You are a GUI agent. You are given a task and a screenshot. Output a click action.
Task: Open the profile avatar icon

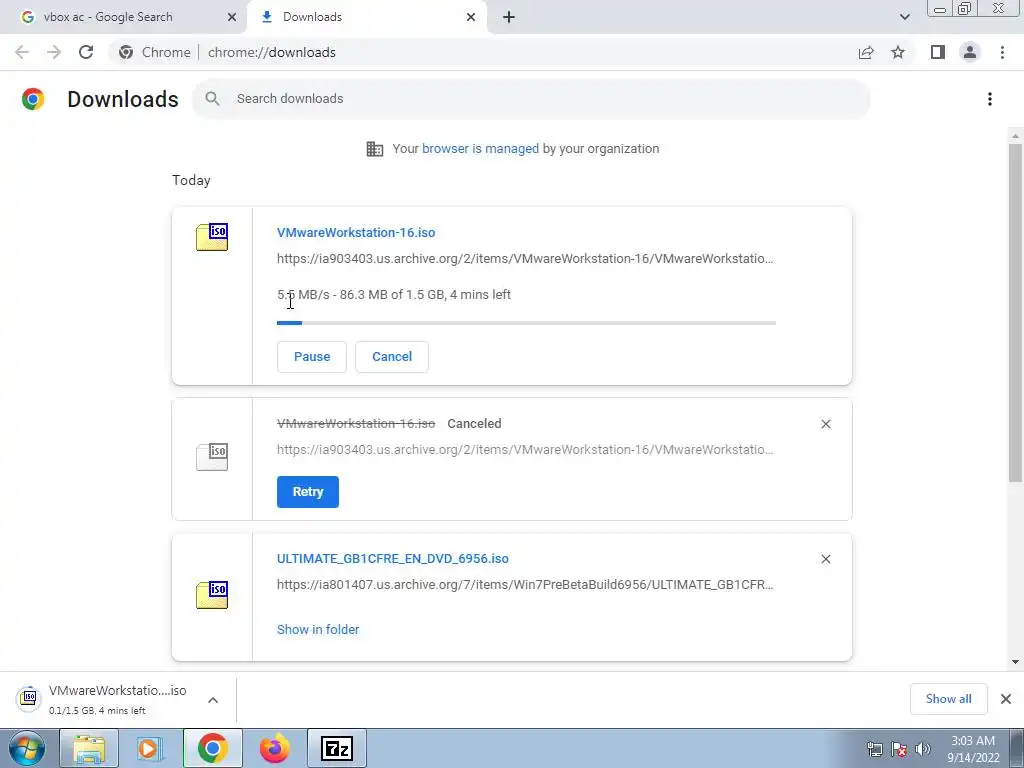pyautogui.click(x=970, y=52)
